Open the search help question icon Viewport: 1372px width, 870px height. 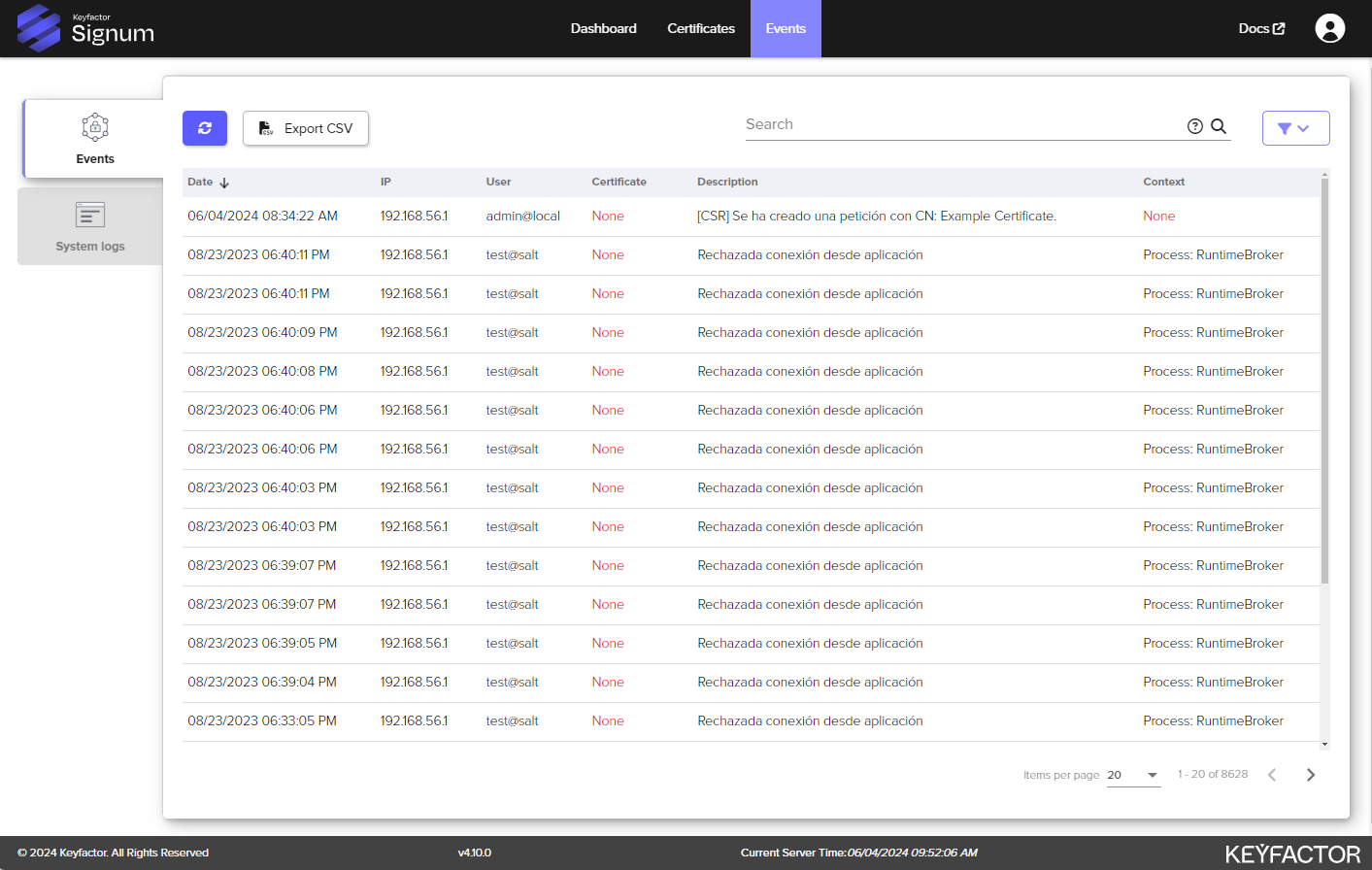coord(1195,126)
